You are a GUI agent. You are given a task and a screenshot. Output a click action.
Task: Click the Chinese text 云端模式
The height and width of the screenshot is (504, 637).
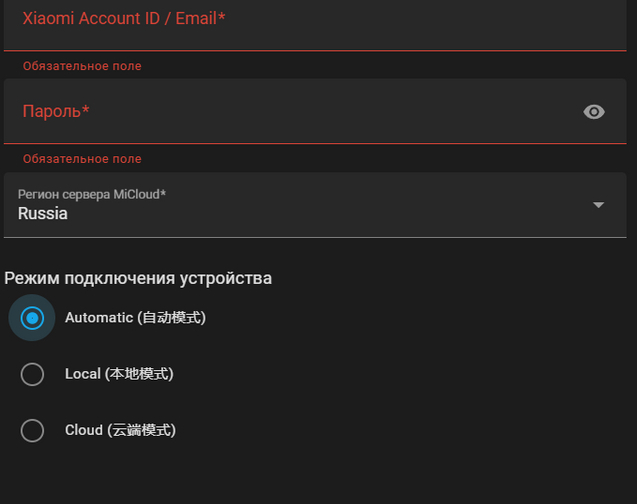pos(144,430)
